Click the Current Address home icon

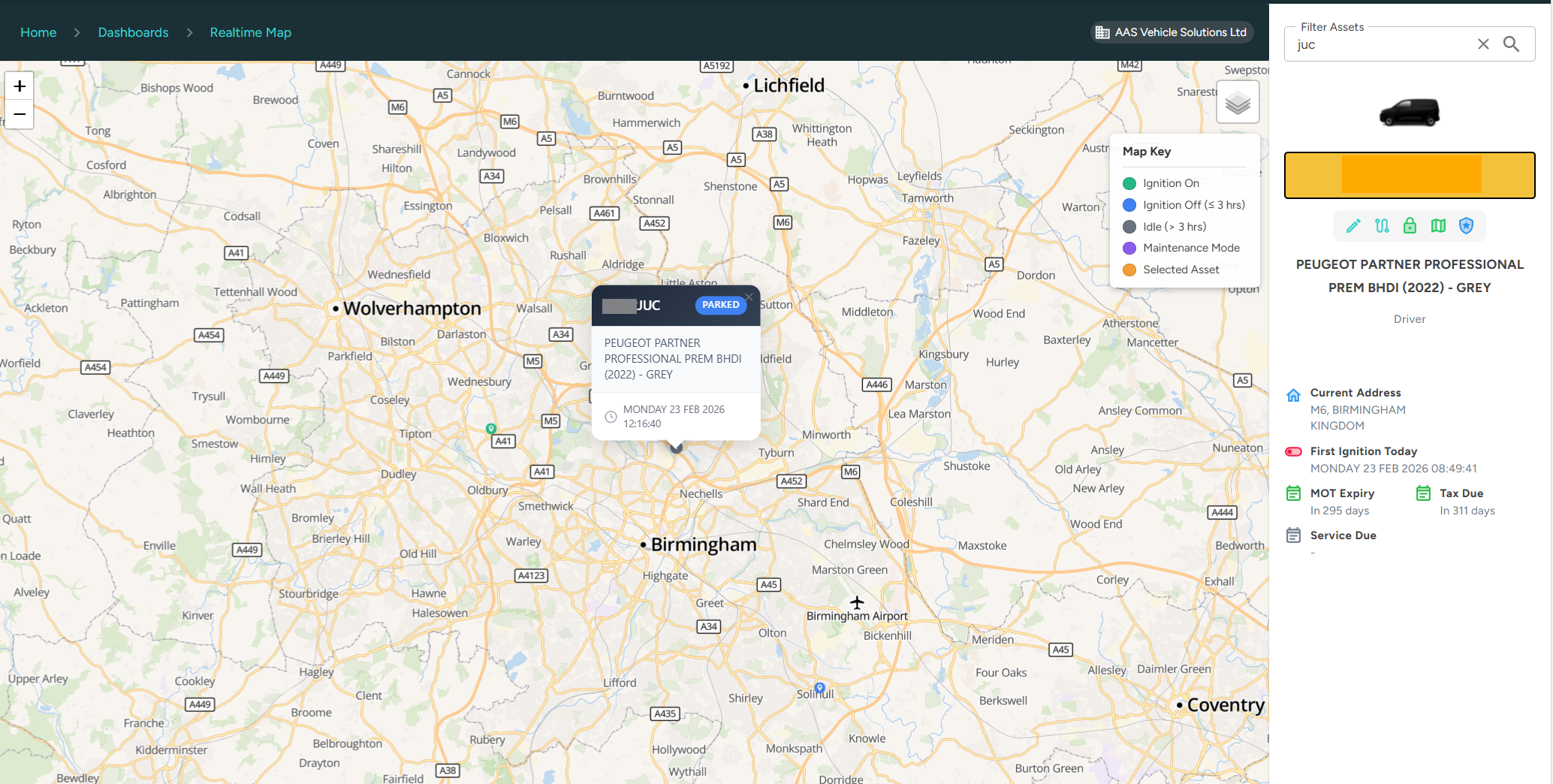point(1293,395)
